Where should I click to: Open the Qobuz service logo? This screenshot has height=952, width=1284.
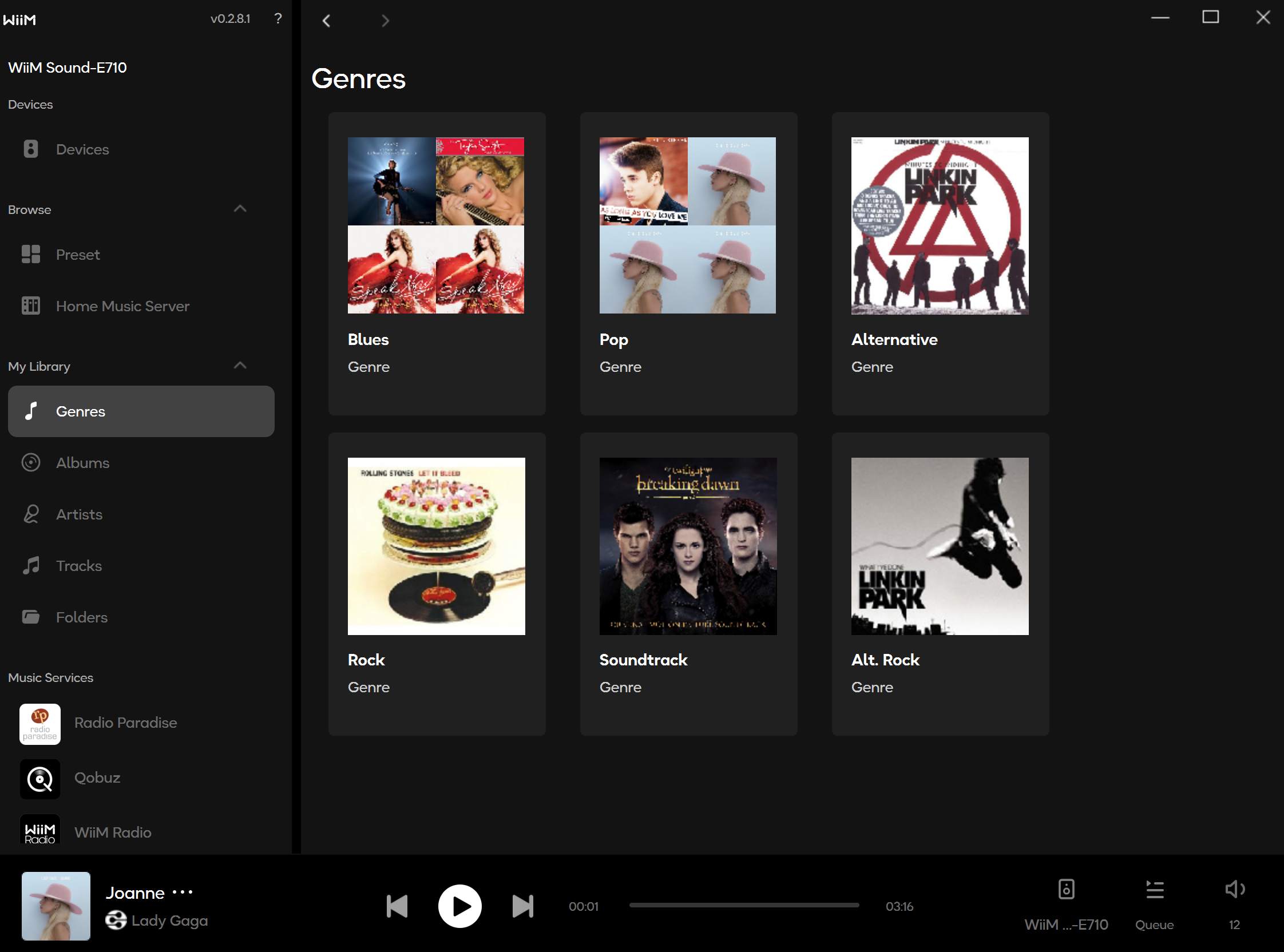(x=39, y=779)
